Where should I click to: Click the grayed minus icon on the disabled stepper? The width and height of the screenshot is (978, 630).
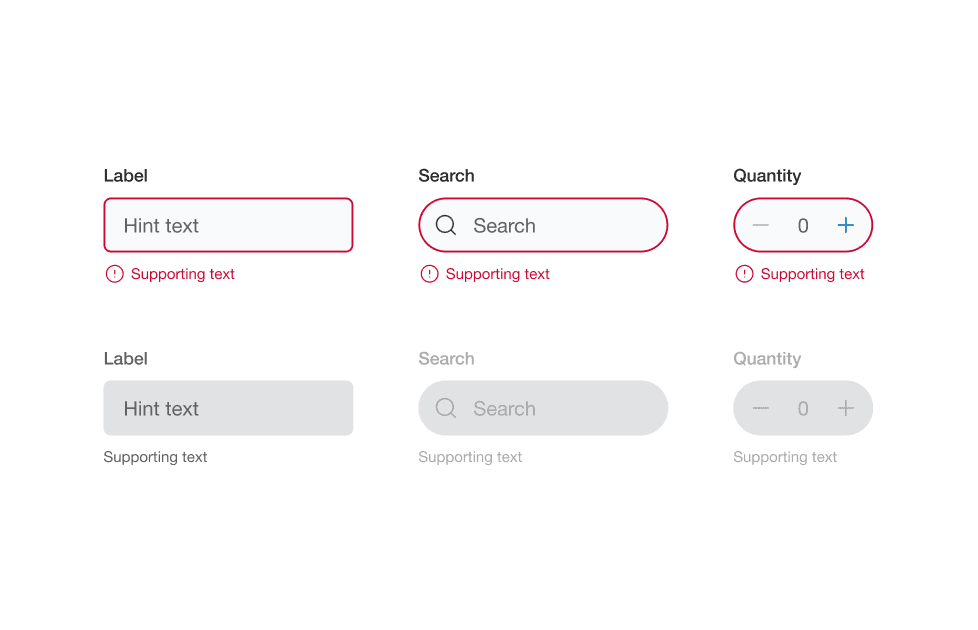click(x=761, y=408)
